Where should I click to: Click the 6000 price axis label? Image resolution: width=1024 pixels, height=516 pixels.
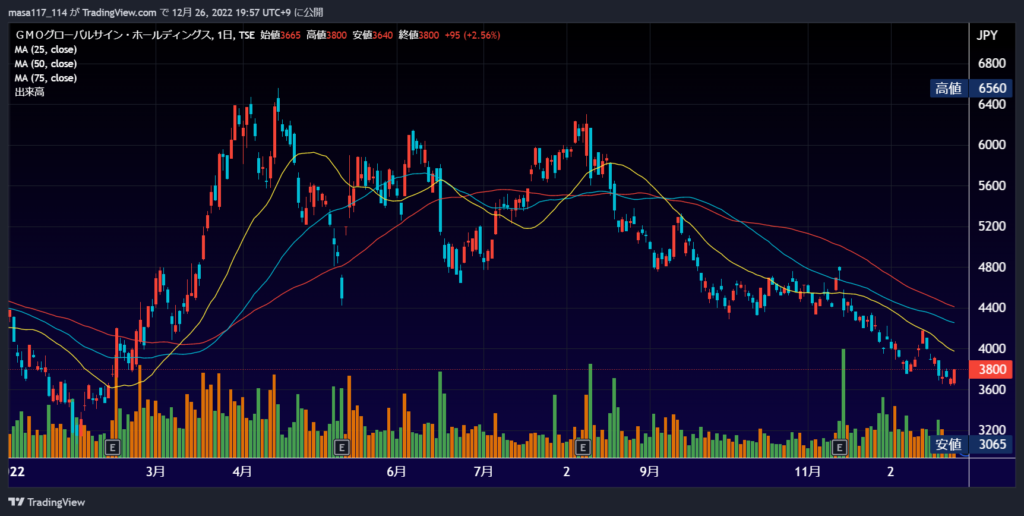click(991, 145)
